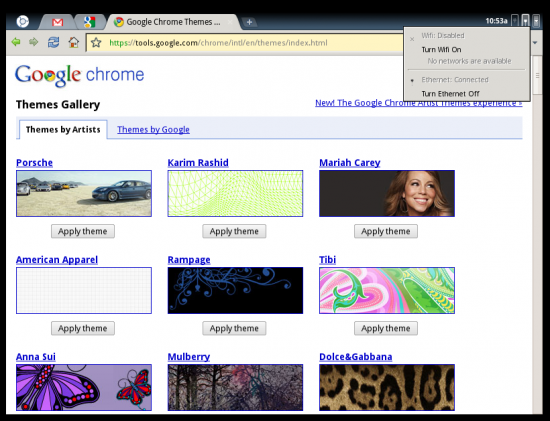Open the Porsche theme link
Viewport: 550px width, 421px height.
pos(34,163)
